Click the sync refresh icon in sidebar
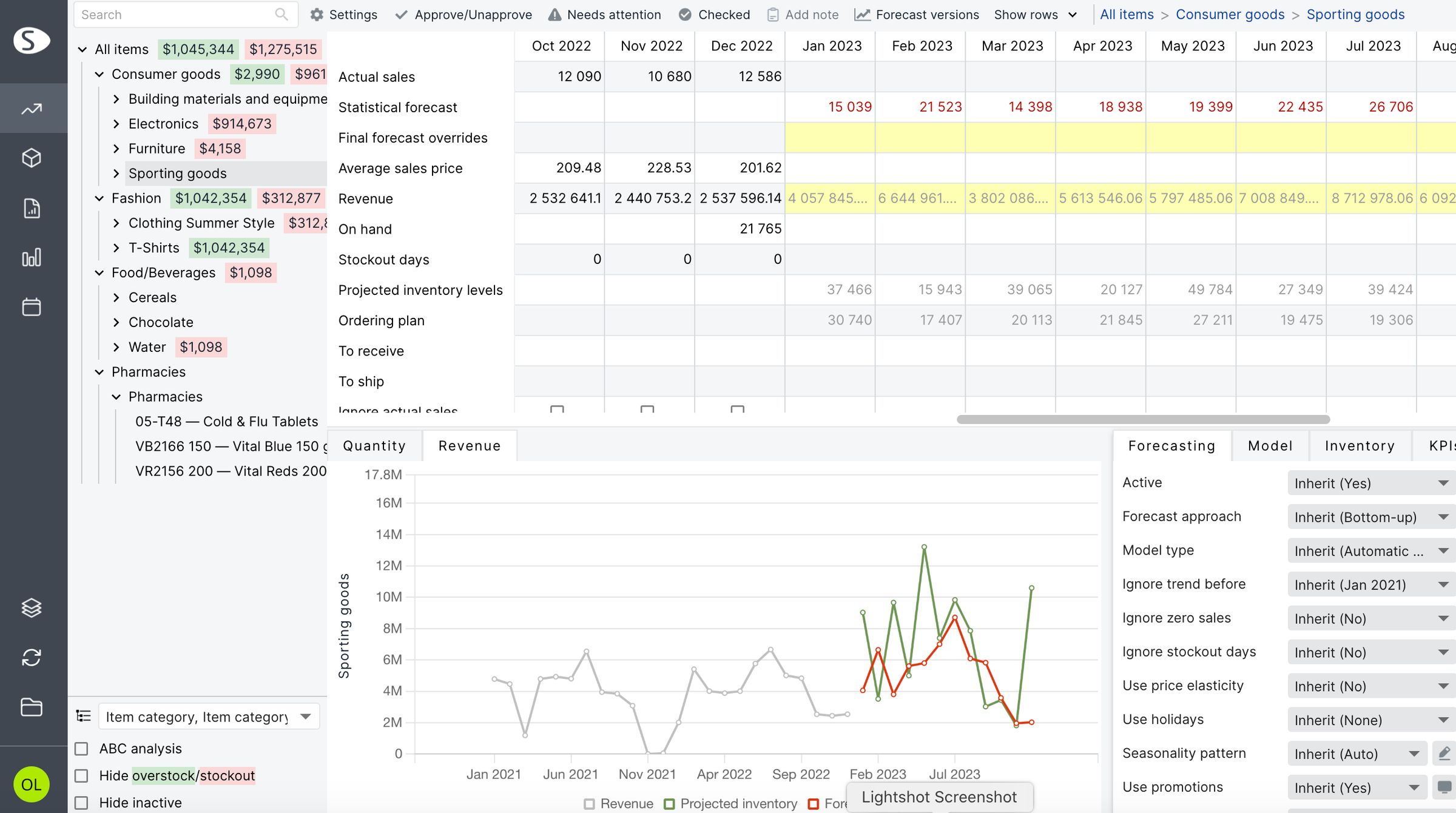This screenshot has height=813, width=1456. tap(32, 658)
